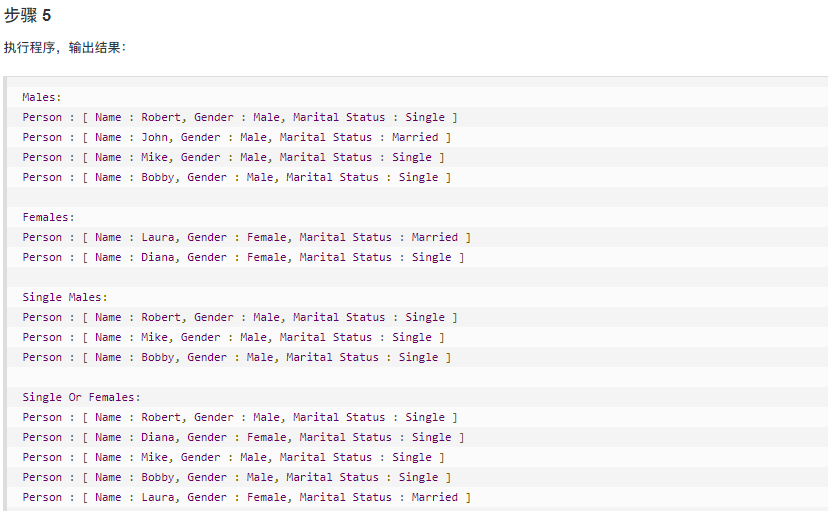Click Diana's line under Single Or Females
Image resolution: width=828 pixels, height=511 pixels.
click(x=244, y=437)
